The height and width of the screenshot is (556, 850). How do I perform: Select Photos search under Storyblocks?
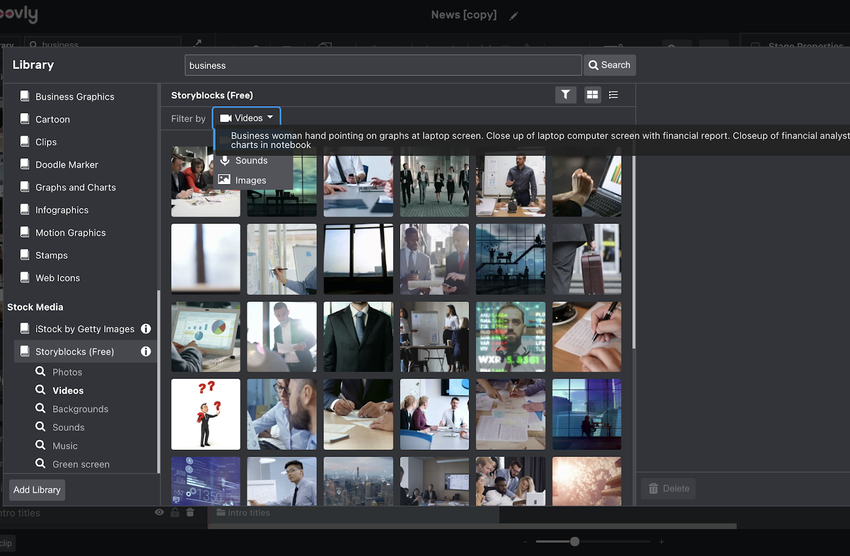tap(67, 372)
